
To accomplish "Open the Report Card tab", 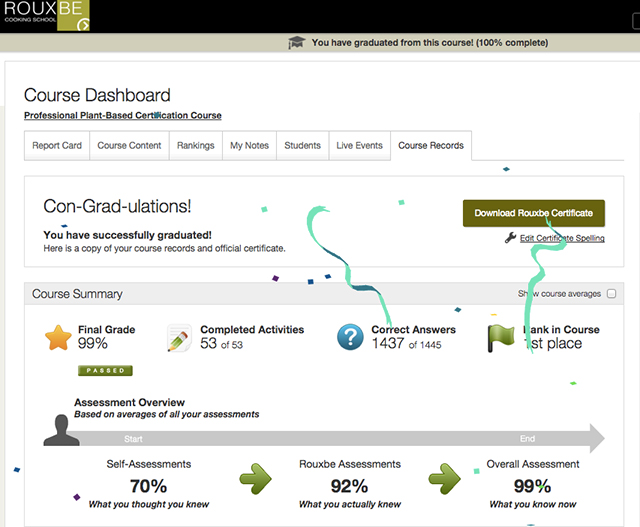I will tap(57, 145).
